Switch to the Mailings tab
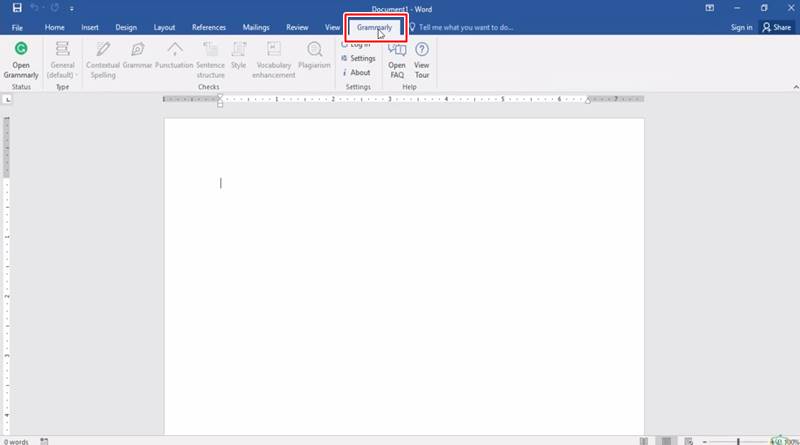Image resolution: width=800 pixels, height=445 pixels. click(x=256, y=28)
